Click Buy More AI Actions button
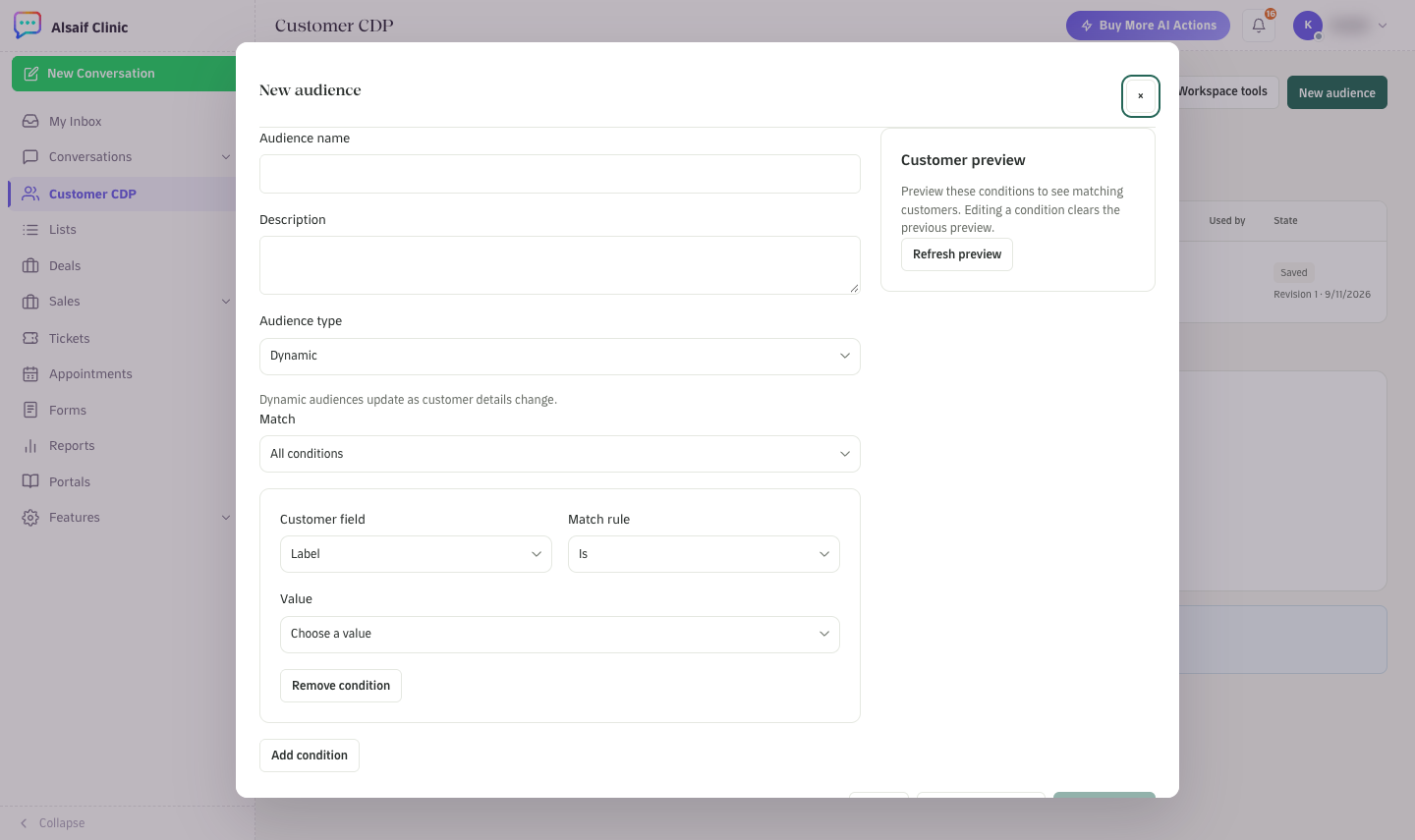 click(1148, 26)
